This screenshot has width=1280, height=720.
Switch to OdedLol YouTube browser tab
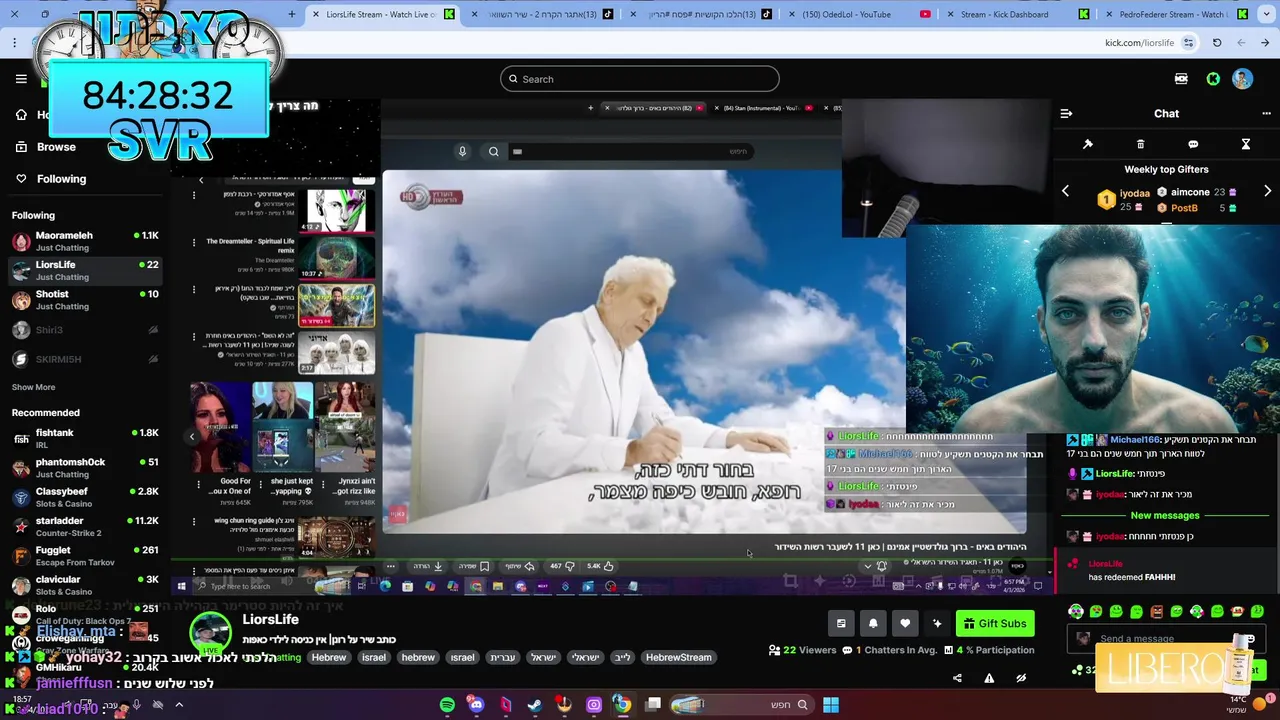(x=860, y=14)
